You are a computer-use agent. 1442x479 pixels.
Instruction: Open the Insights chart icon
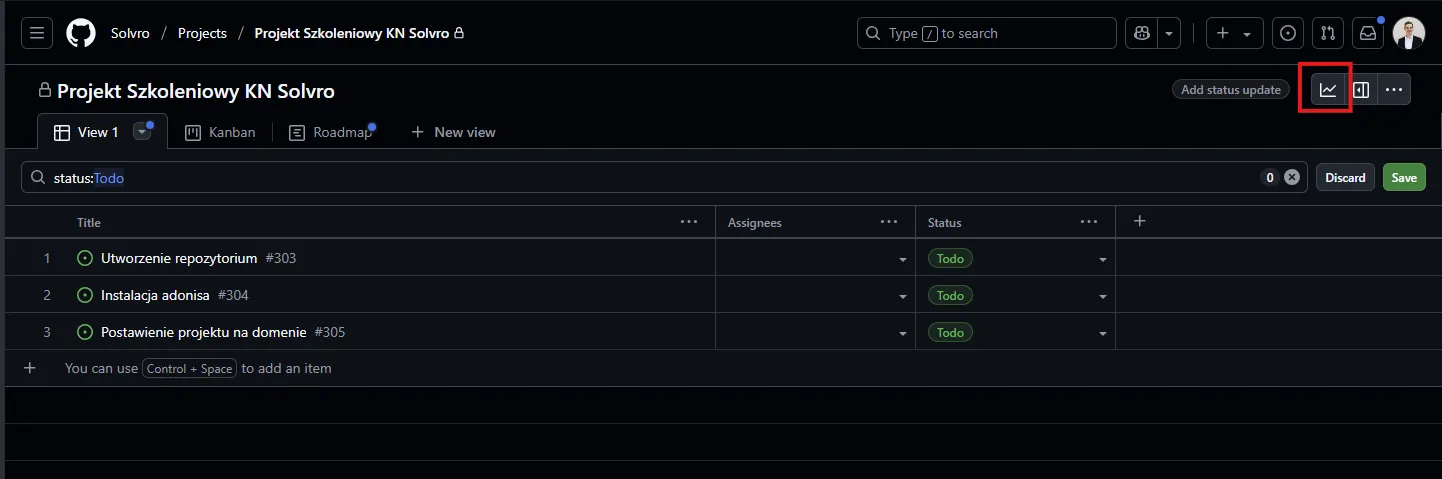click(x=1327, y=90)
